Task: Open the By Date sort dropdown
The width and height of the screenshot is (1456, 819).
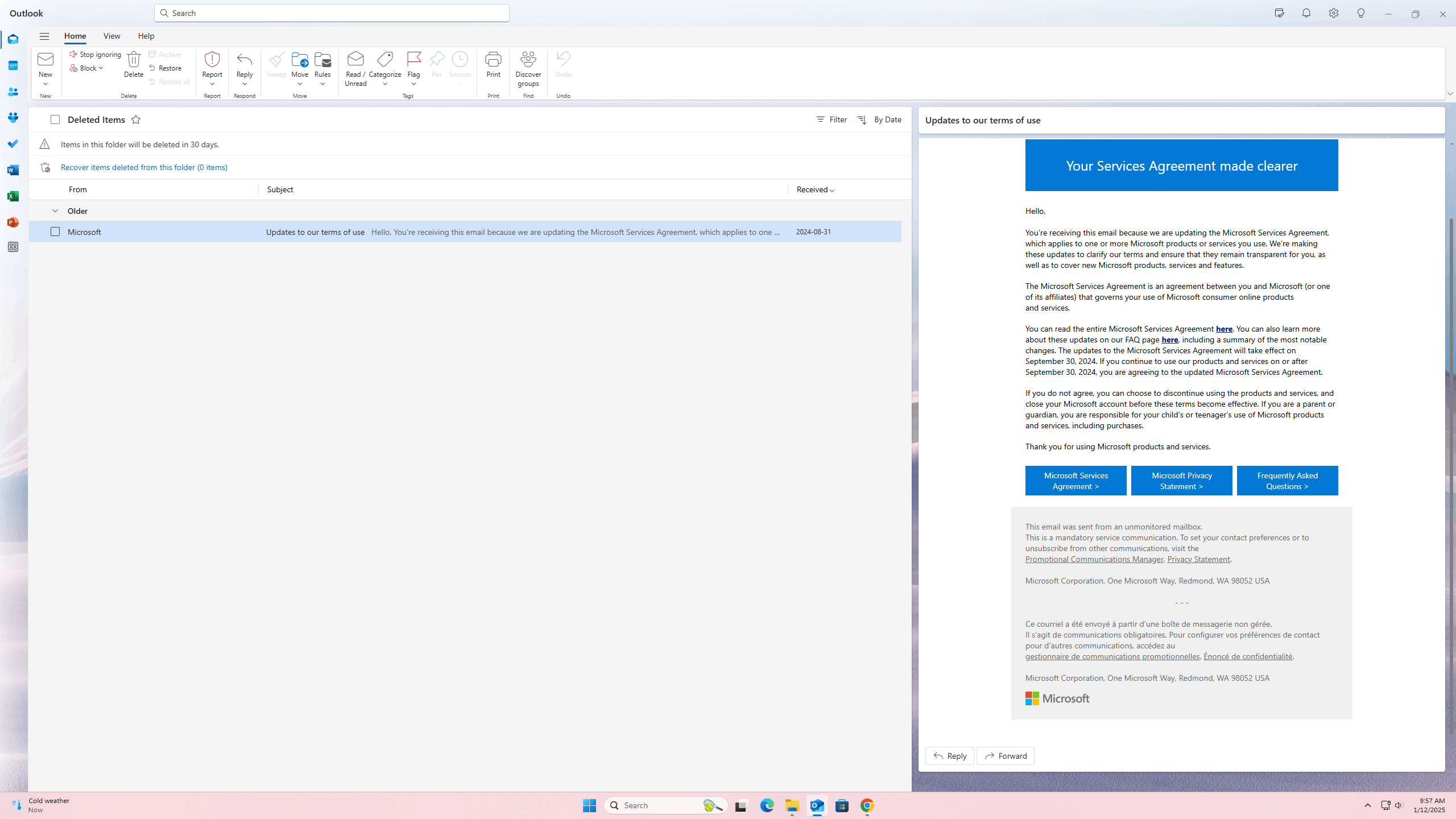Action: 880,119
